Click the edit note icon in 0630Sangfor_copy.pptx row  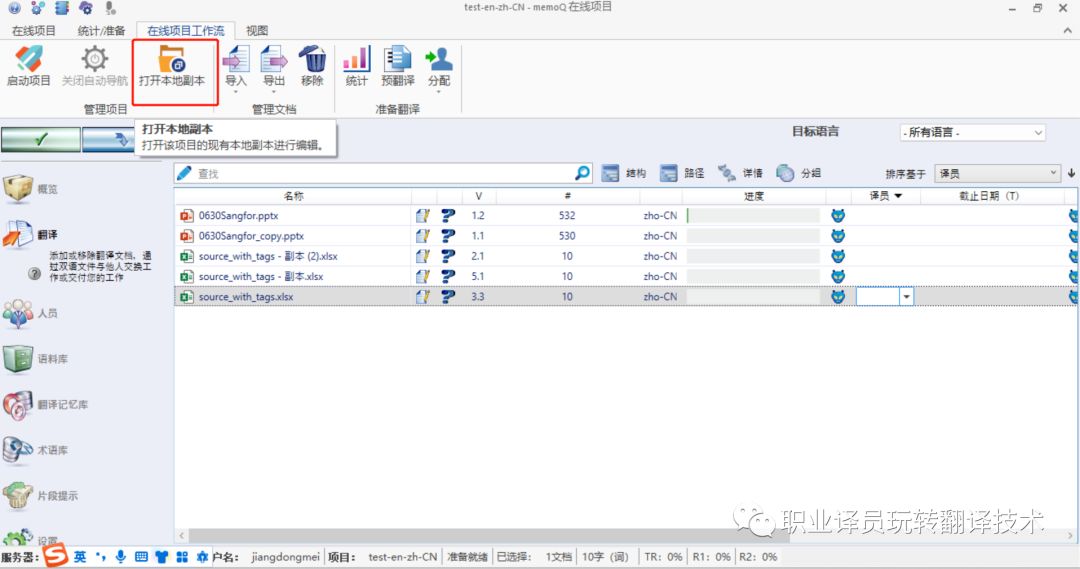tap(423, 236)
